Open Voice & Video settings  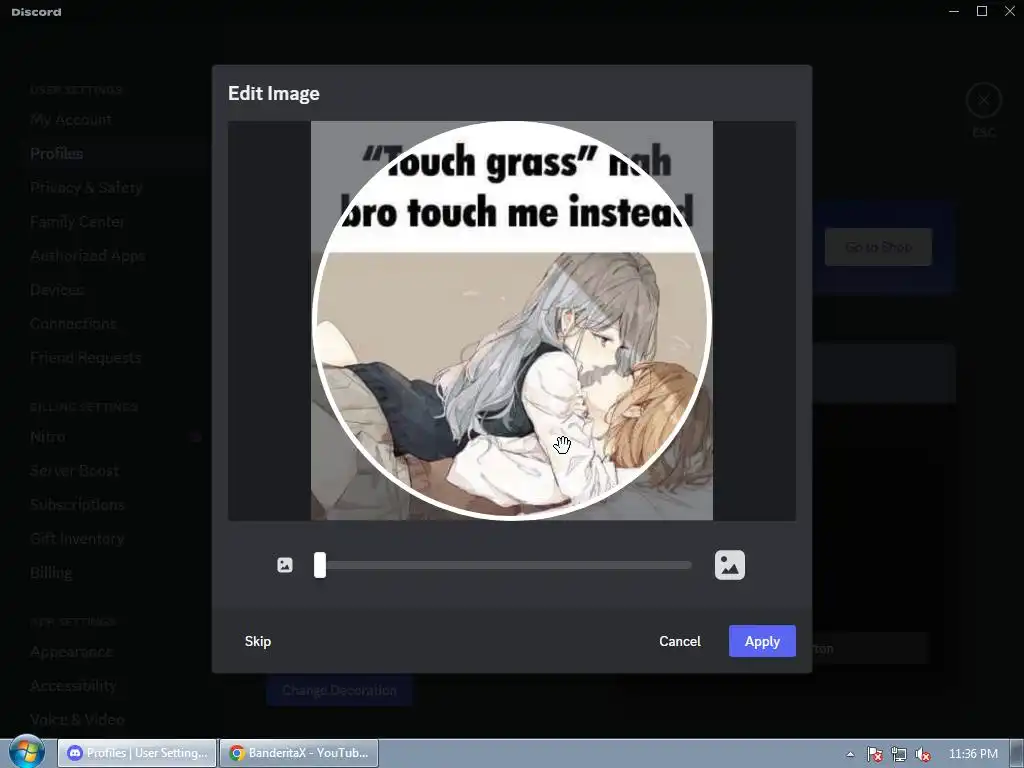click(x=77, y=719)
